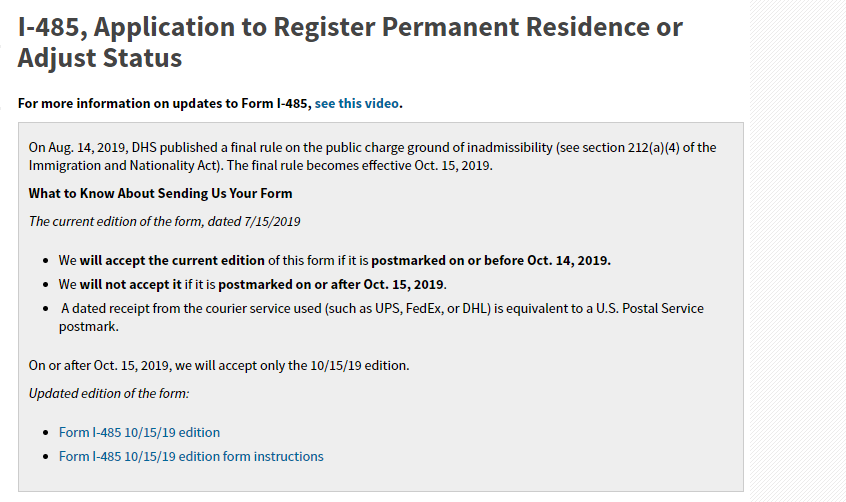This screenshot has height=502, width=846.
Task: Click the 'accept only the 10/15/19 edition' sentence
Action: (x=219, y=365)
